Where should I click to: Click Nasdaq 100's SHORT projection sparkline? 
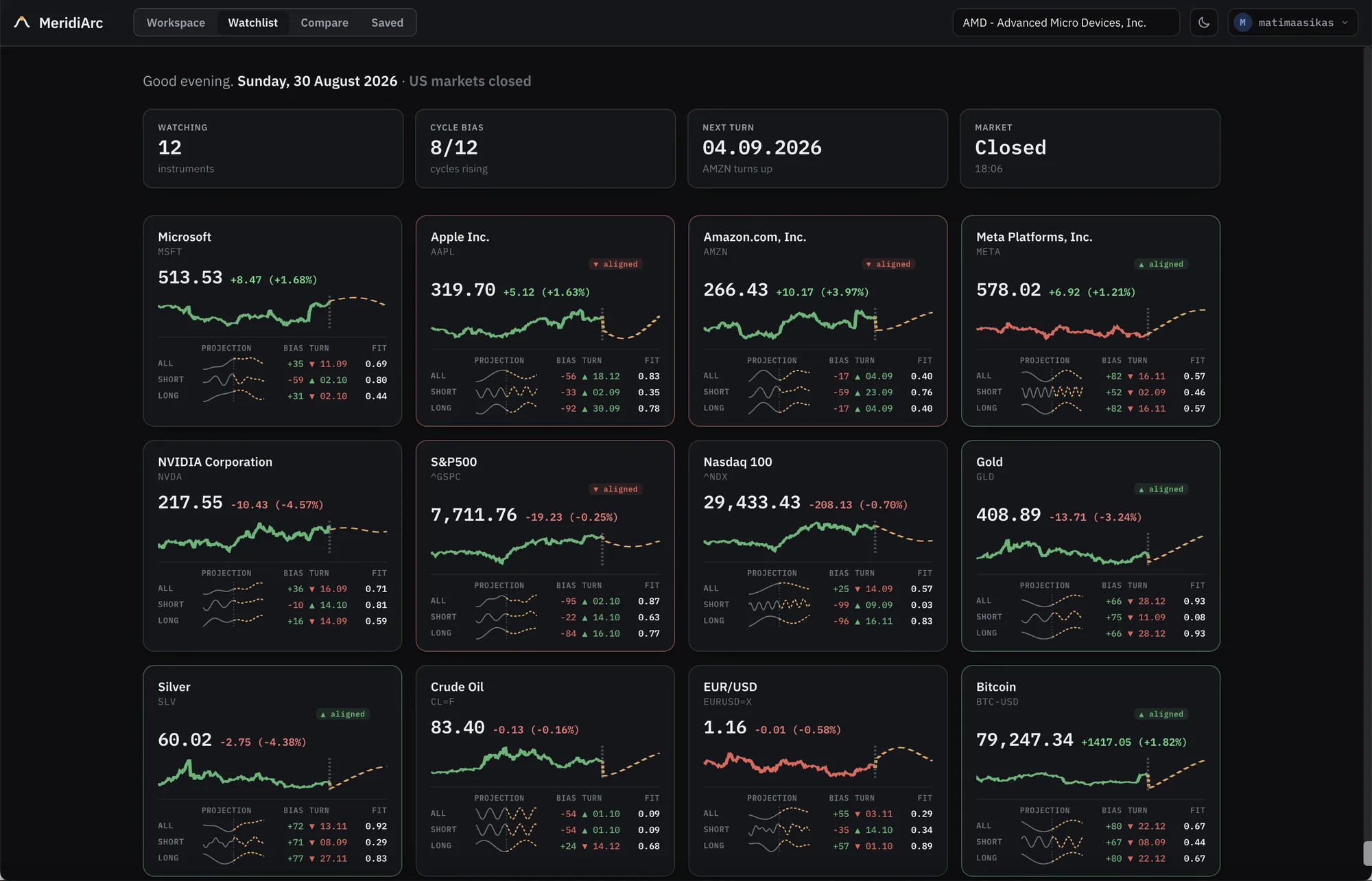pyautogui.click(x=779, y=604)
